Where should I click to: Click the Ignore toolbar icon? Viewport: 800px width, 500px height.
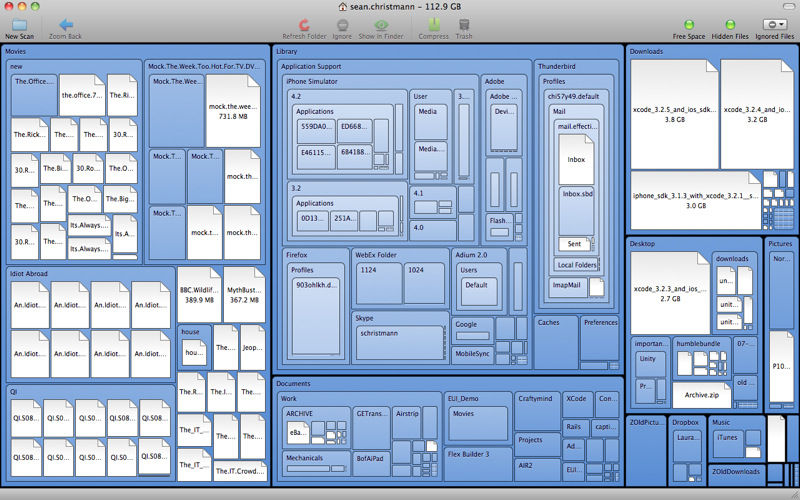click(342, 24)
